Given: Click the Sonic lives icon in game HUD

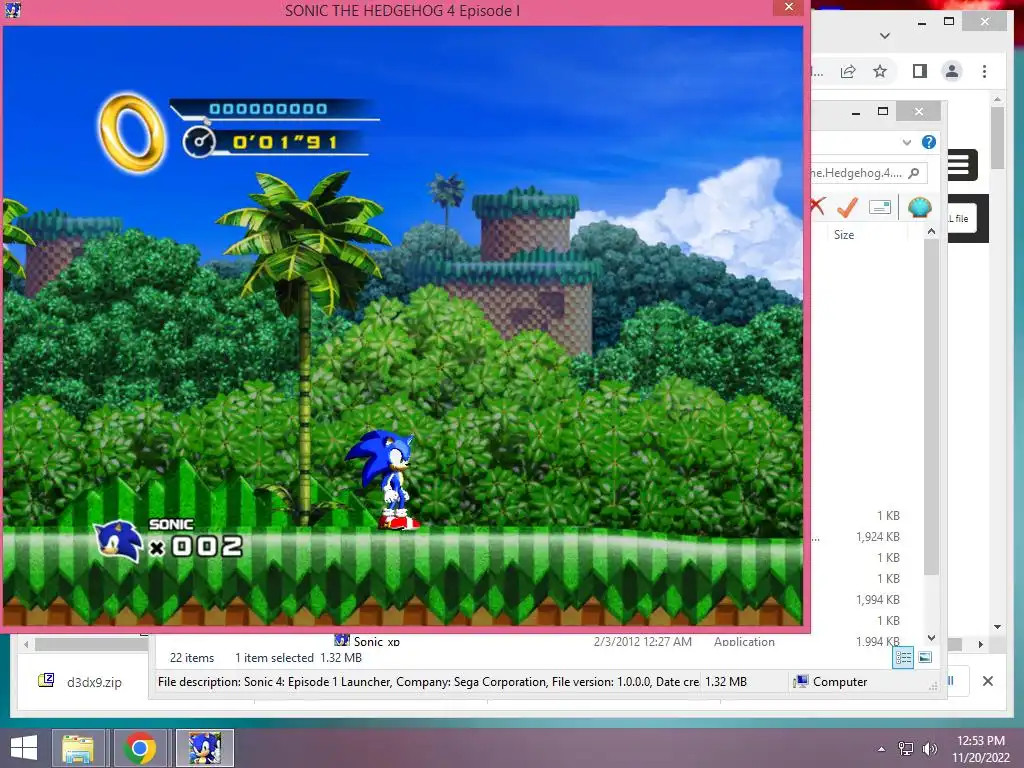Looking at the screenshot, I should point(118,540).
